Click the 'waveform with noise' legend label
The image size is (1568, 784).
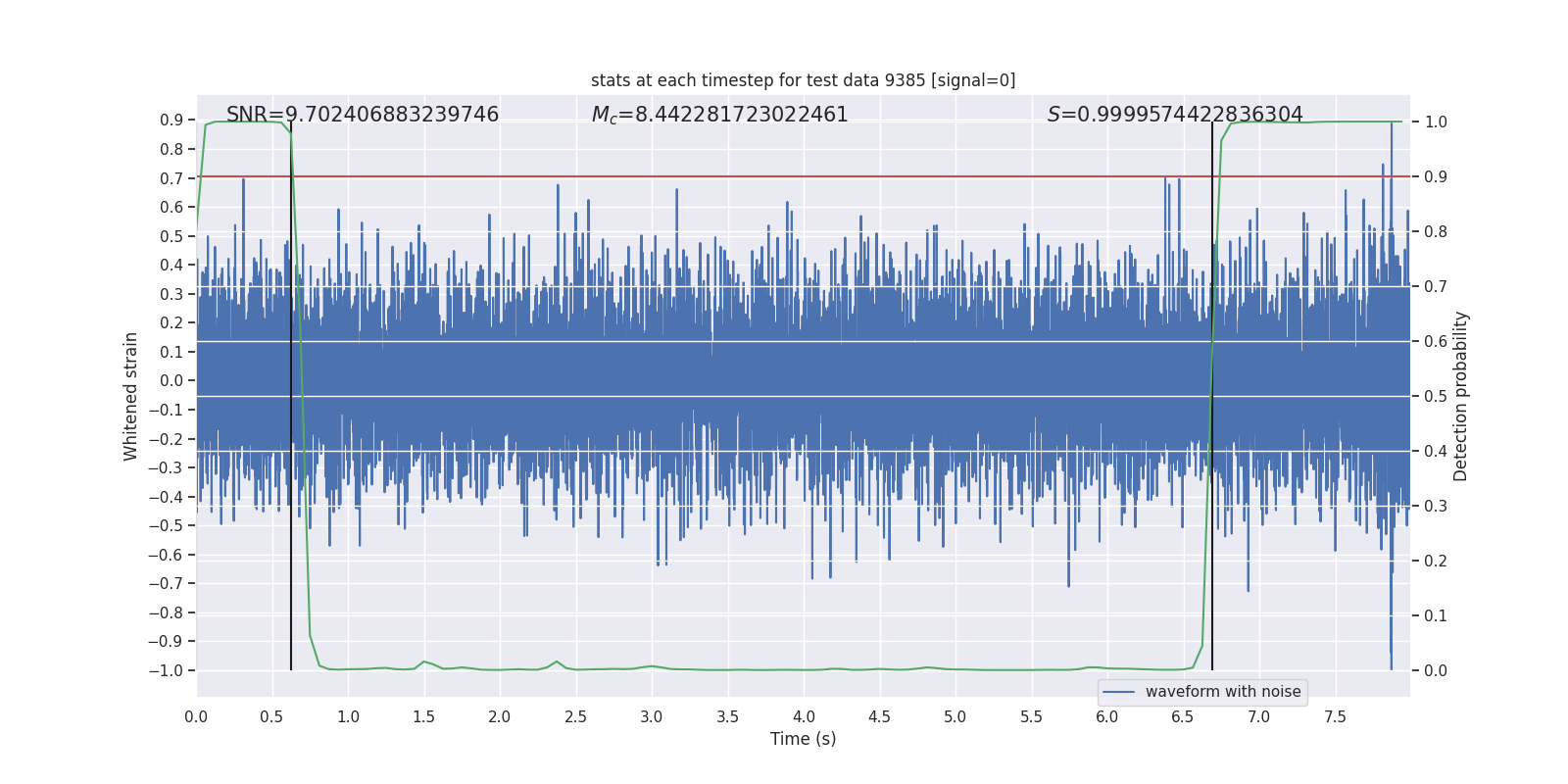tap(1222, 692)
